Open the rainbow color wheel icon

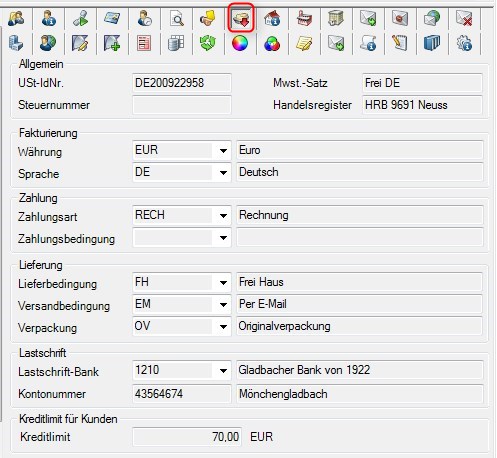pyautogui.click(x=240, y=44)
